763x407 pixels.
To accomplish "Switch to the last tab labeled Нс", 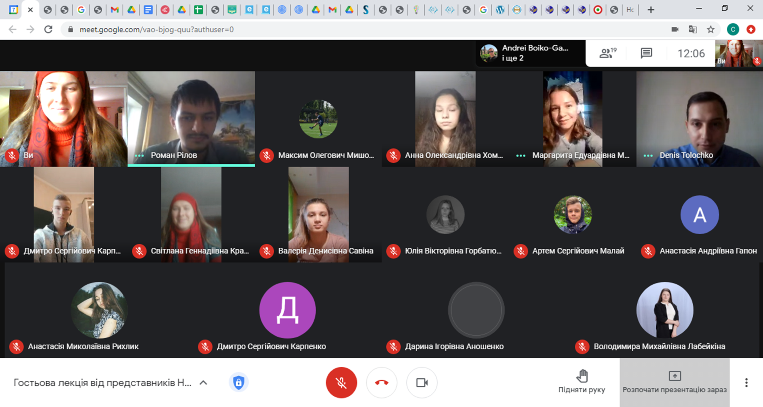I will (630, 9).
